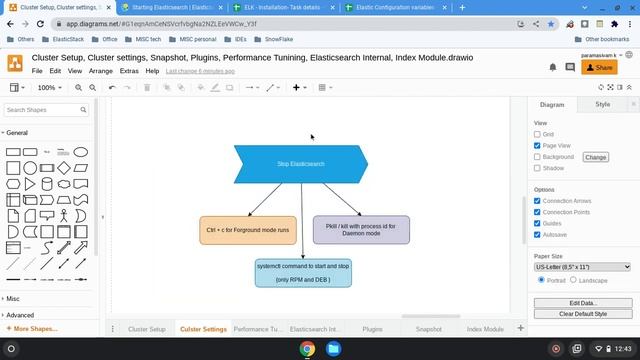The width and height of the screenshot is (640, 360).
Task: Open the Extras menu
Action: [x=129, y=71]
